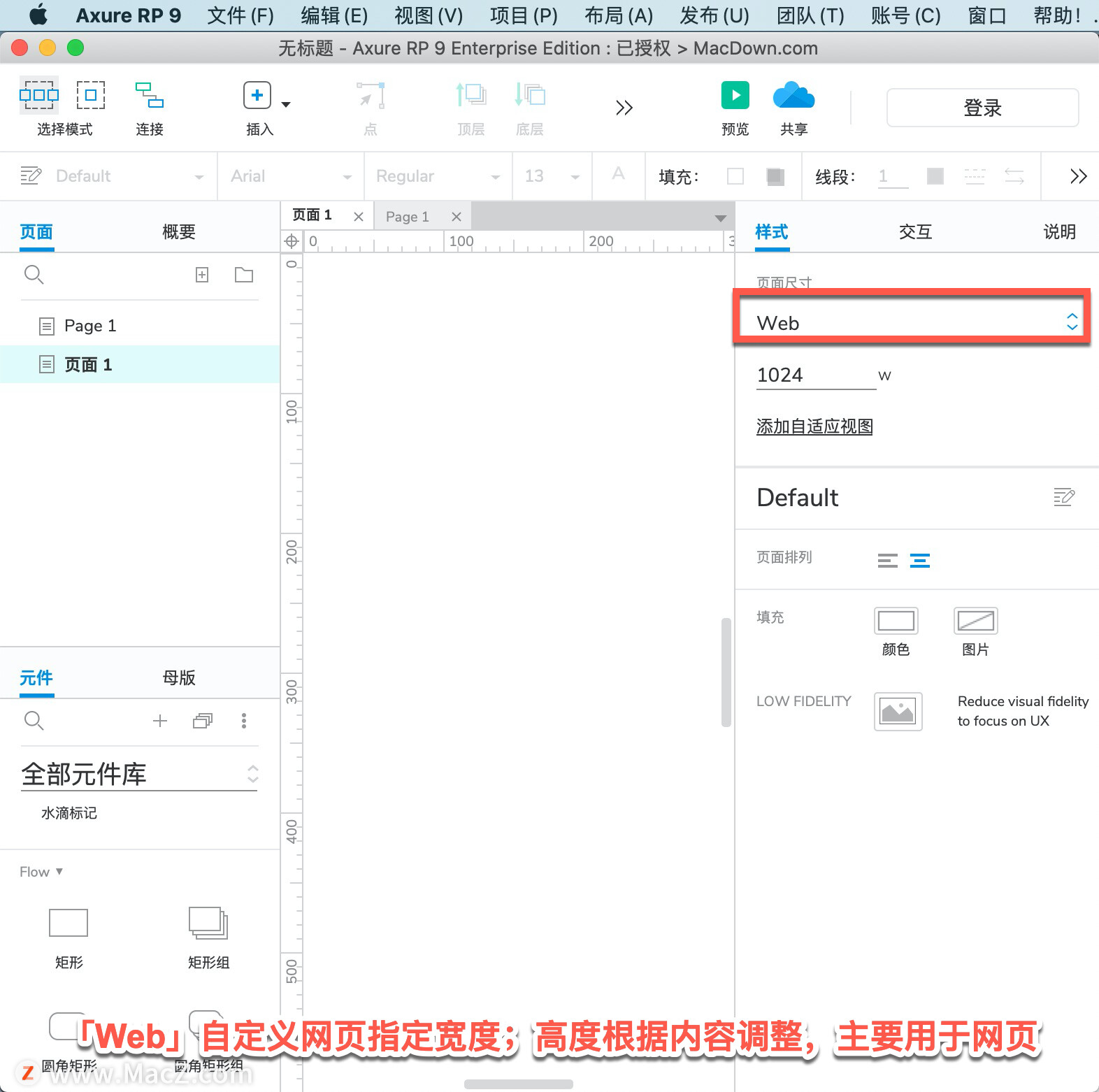The width and height of the screenshot is (1099, 1092).
Task: Switch to the 元件 libraries tab
Action: point(36,677)
